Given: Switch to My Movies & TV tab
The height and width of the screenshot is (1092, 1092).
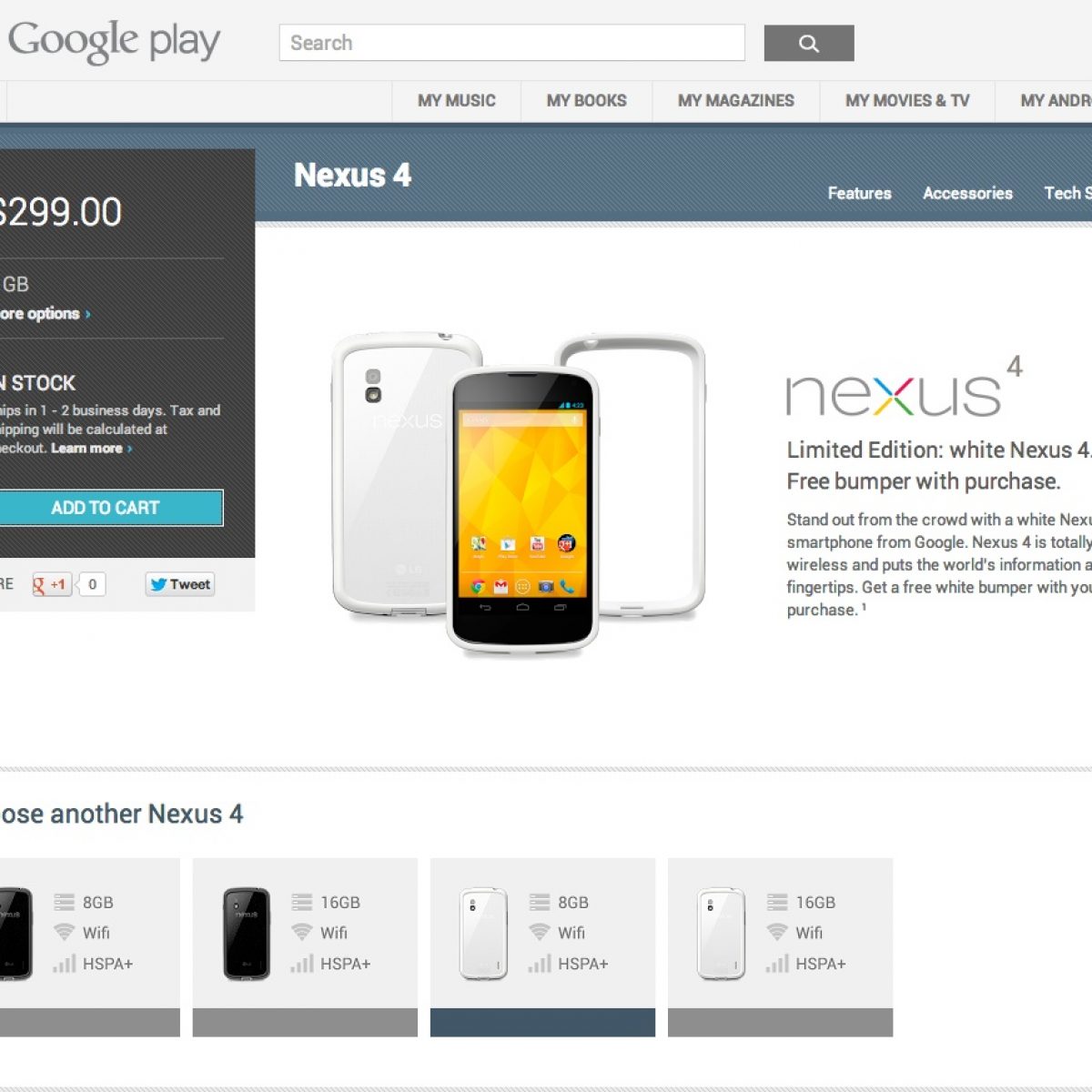Looking at the screenshot, I should coord(907,101).
